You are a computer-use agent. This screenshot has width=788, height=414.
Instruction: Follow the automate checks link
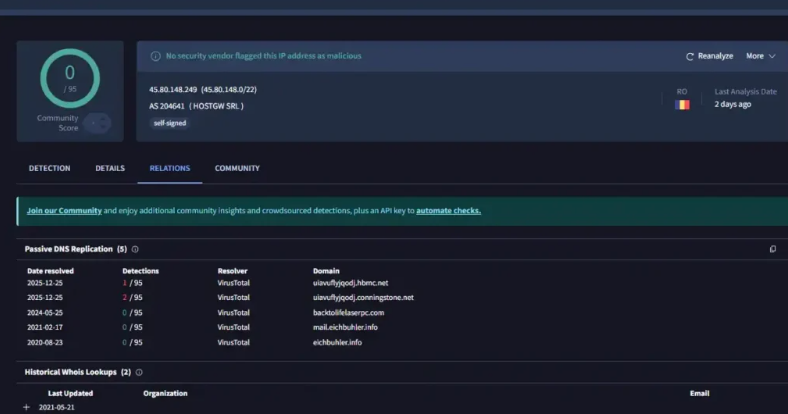tap(448, 211)
